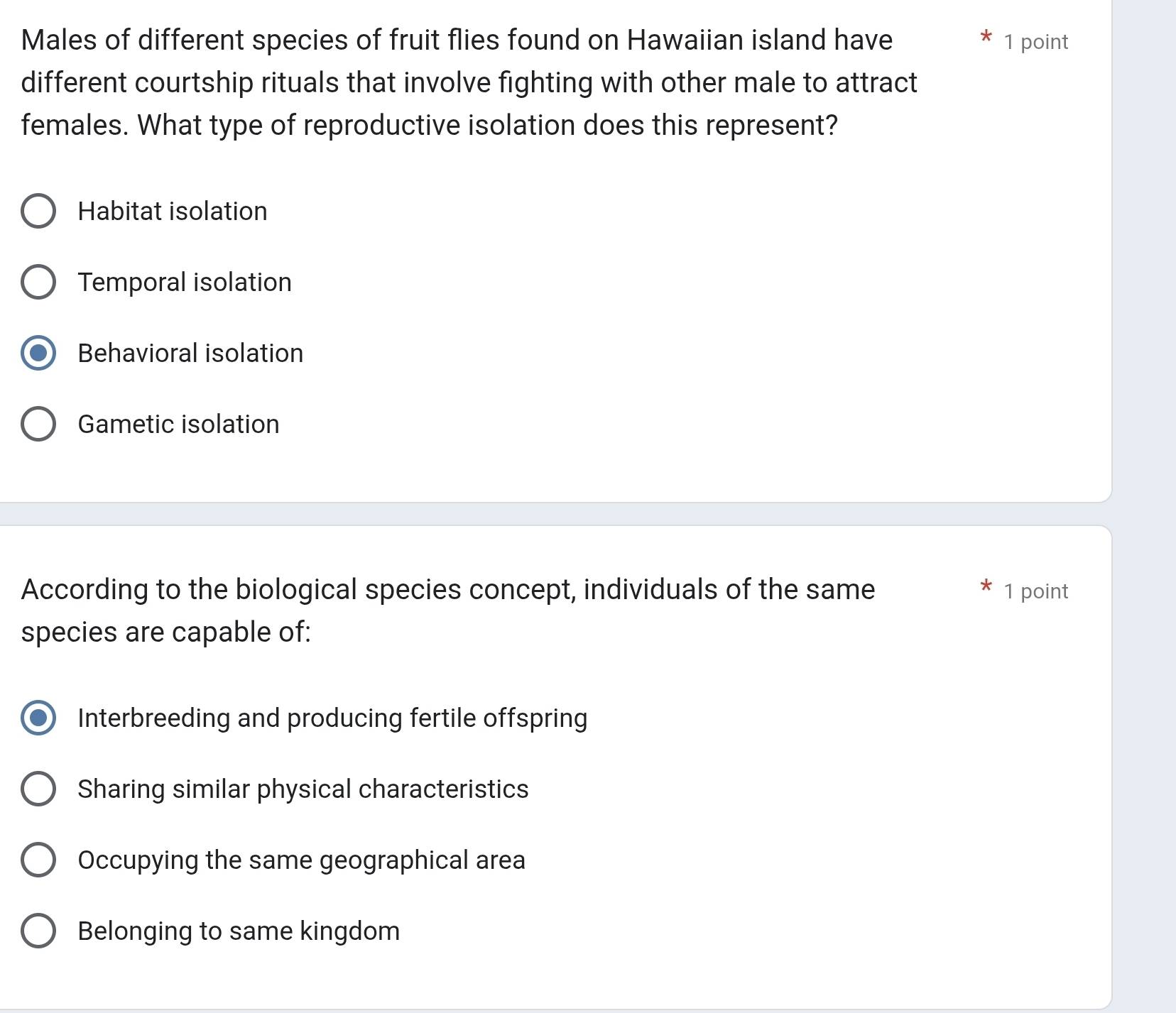Click the Habitat isolation answer label text

click(172, 210)
